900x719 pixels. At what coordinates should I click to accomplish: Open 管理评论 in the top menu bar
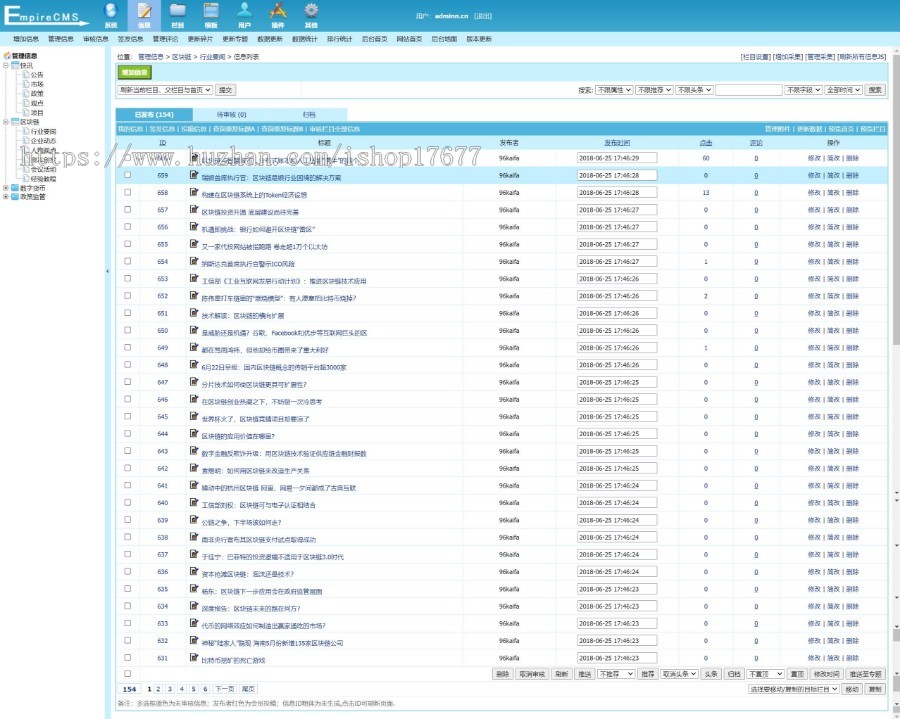click(165, 39)
